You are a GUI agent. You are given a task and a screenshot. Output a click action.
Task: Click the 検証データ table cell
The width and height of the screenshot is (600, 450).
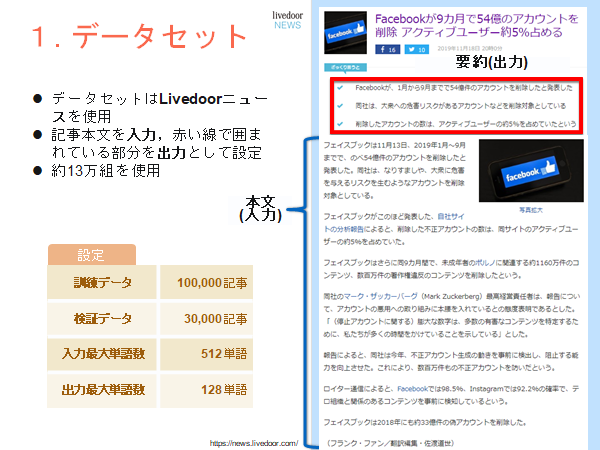tap(102, 318)
